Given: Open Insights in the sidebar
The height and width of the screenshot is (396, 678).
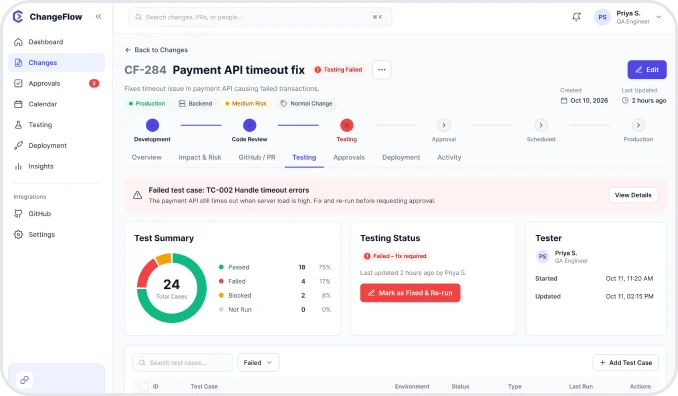Looking at the screenshot, I should pyautogui.click(x=56, y=166).
